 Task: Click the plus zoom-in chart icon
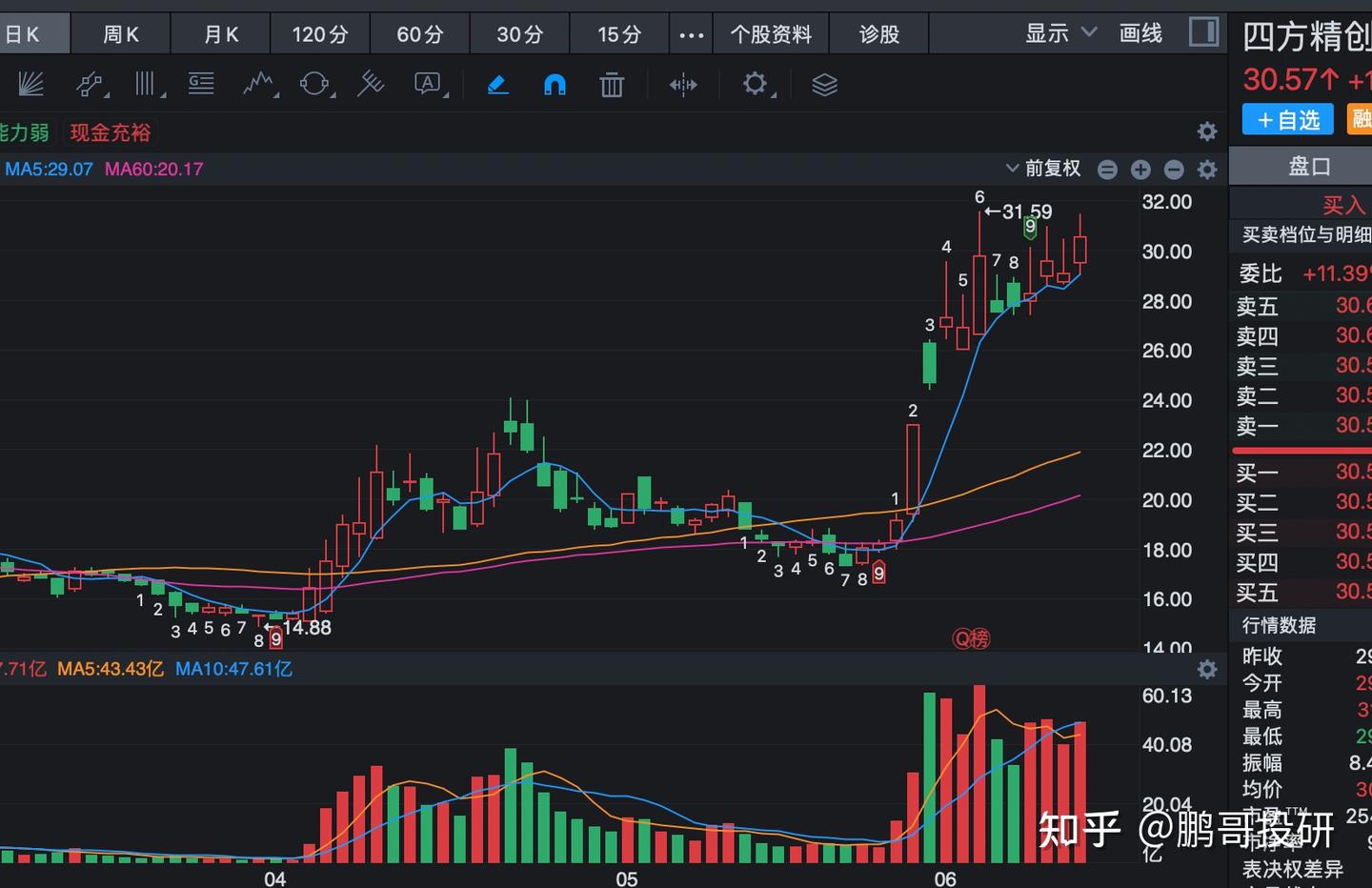1140,170
